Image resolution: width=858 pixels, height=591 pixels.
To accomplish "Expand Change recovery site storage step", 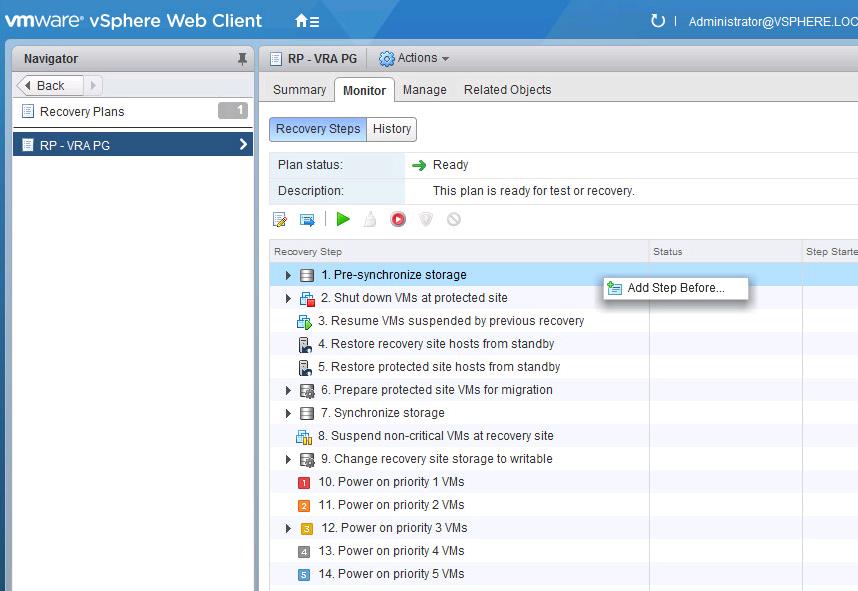I will click(288, 459).
